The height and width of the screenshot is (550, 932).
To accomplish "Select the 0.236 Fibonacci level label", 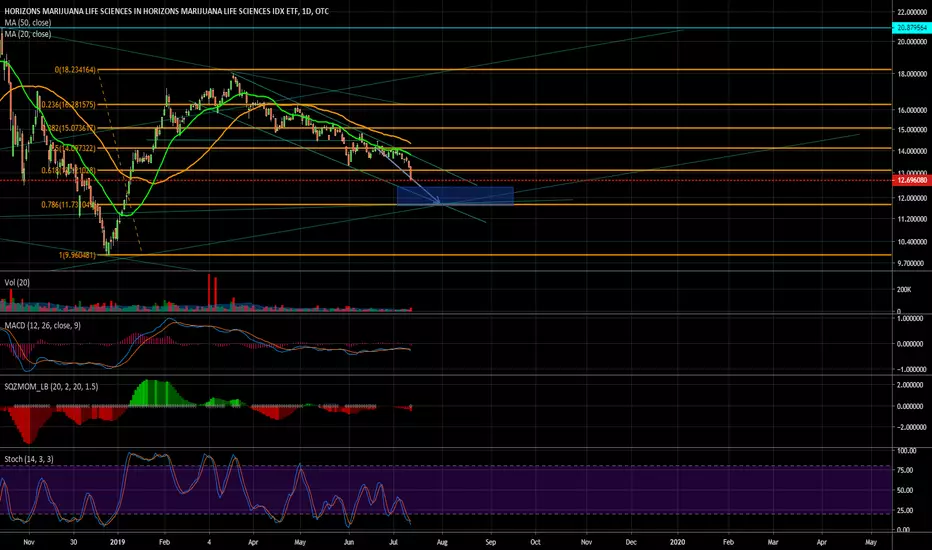I will [x=68, y=105].
